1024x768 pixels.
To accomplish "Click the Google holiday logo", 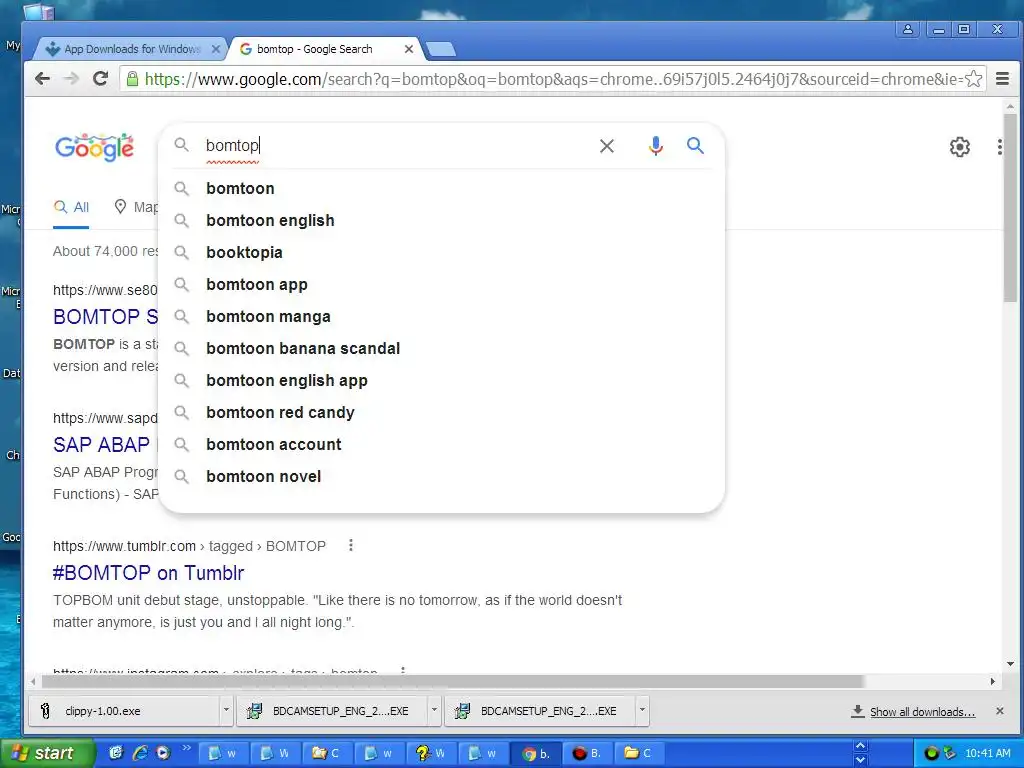I will pyautogui.click(x=95, y=147).
